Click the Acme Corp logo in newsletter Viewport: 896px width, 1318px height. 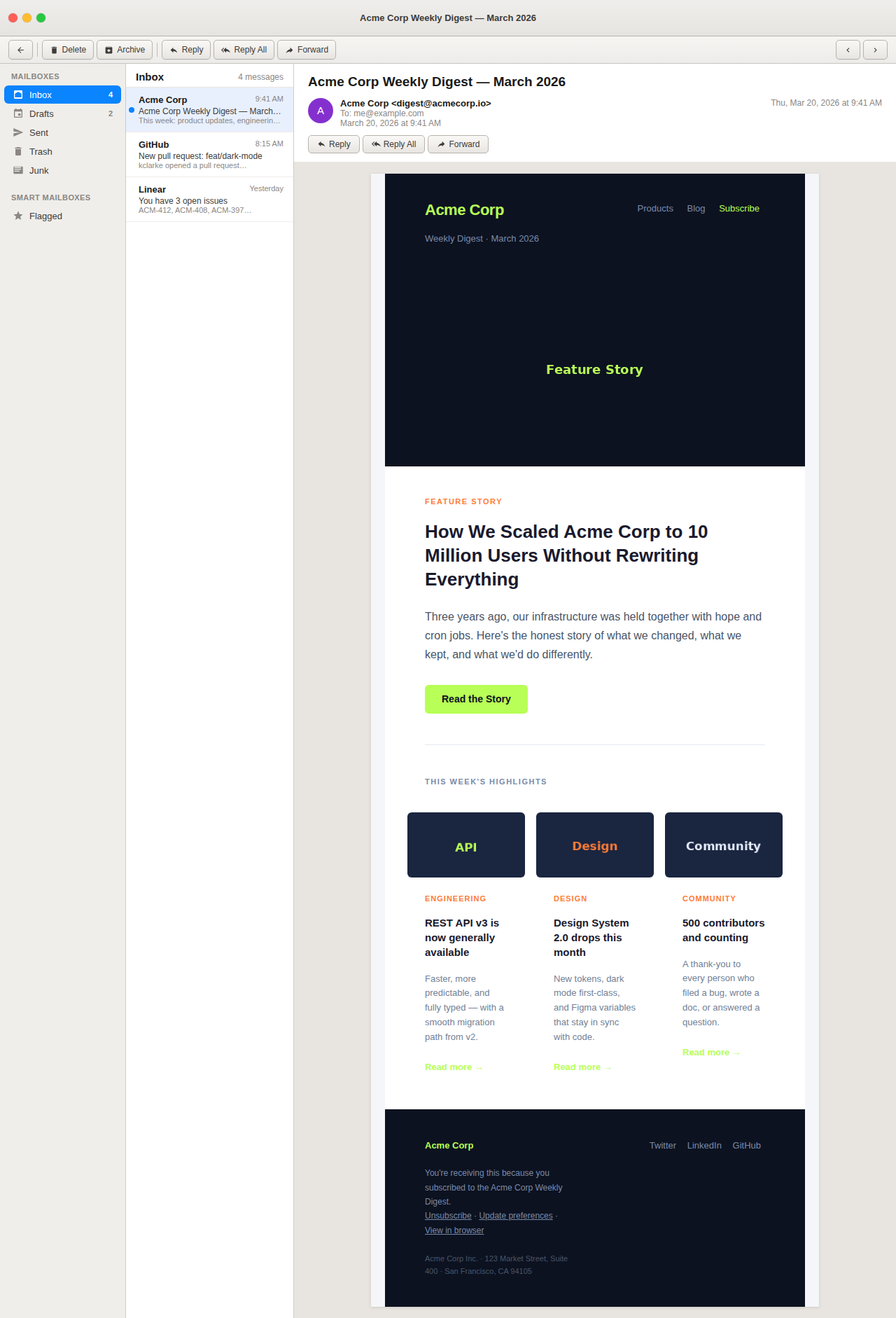pyautogui.click(x=464, y=210)
